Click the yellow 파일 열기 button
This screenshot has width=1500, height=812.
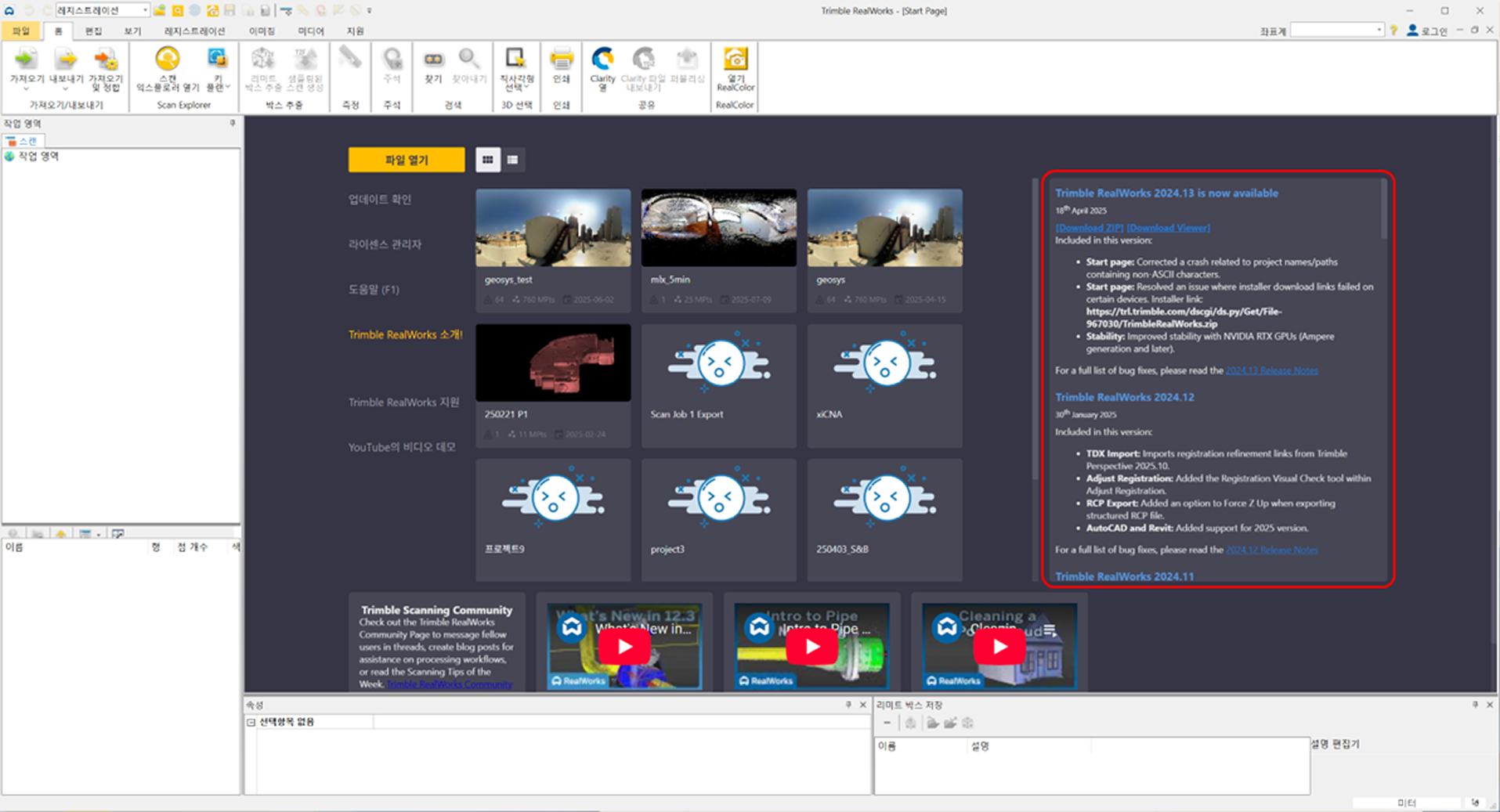(x=407, y=160)
